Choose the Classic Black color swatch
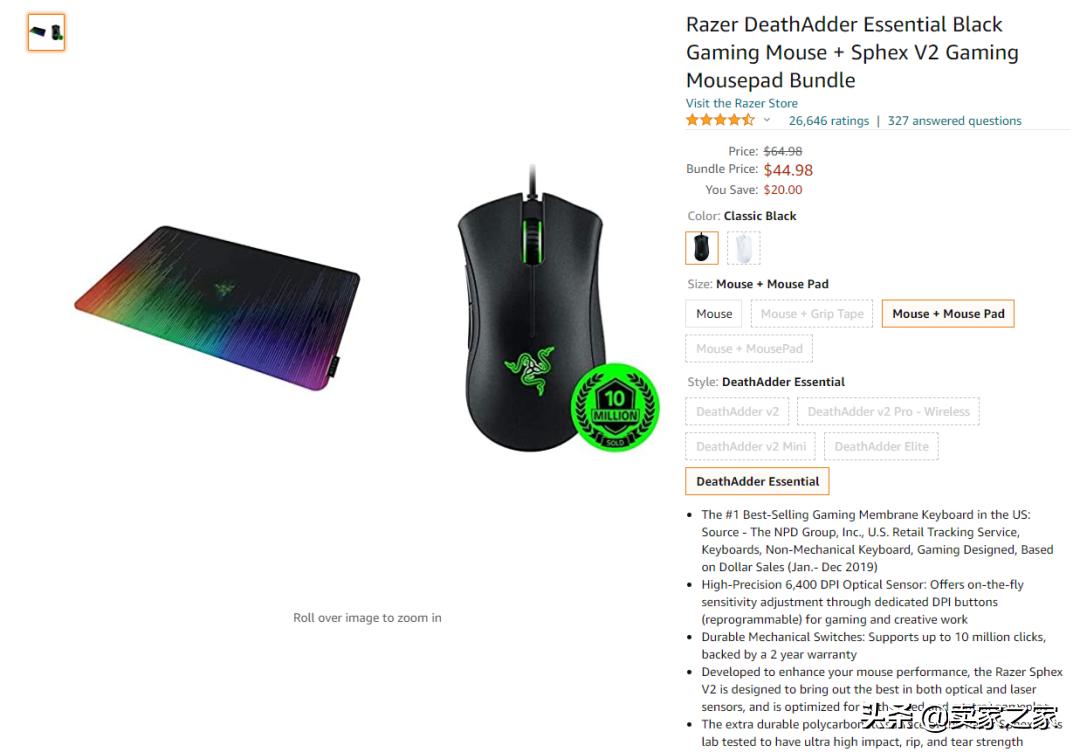 (x=702, y=247)
